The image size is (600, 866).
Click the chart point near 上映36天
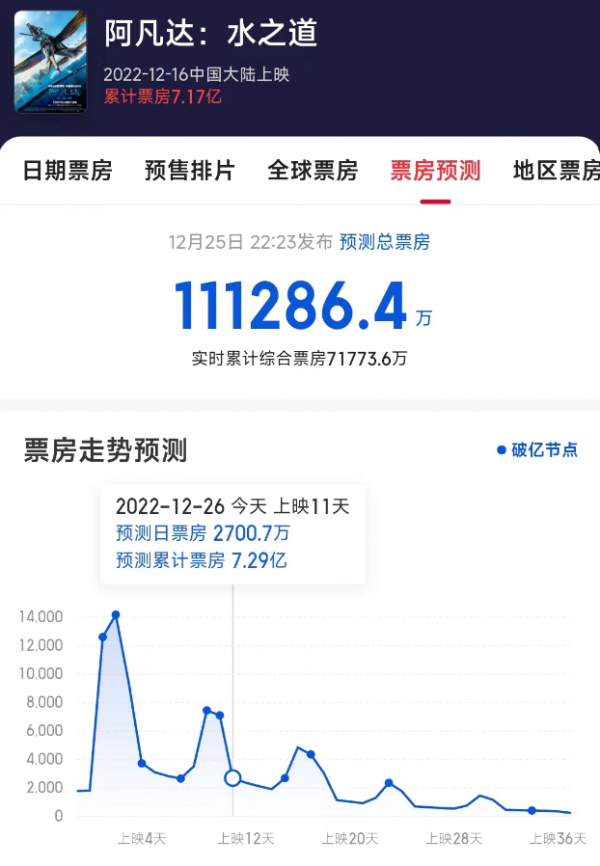tap(531, 810)
